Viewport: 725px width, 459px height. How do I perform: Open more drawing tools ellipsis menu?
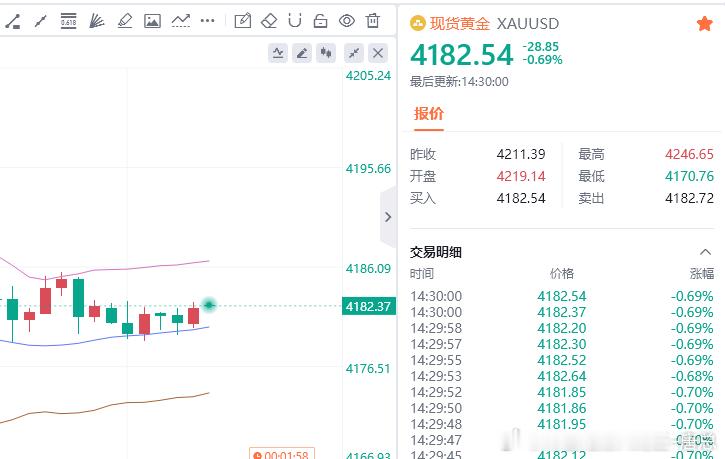[207, 21]
